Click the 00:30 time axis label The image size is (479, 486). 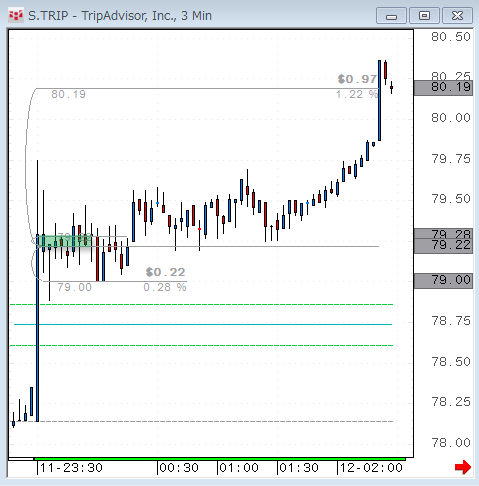(179, 468)
